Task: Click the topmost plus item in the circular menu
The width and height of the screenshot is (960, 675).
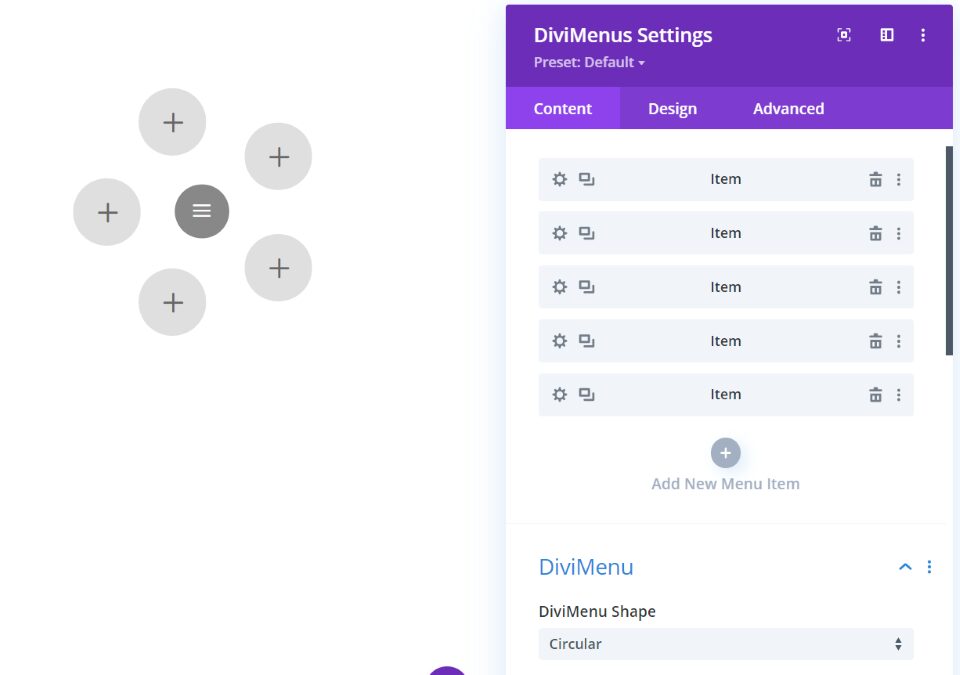Action: pyautogui.click(x=172, y=121)
